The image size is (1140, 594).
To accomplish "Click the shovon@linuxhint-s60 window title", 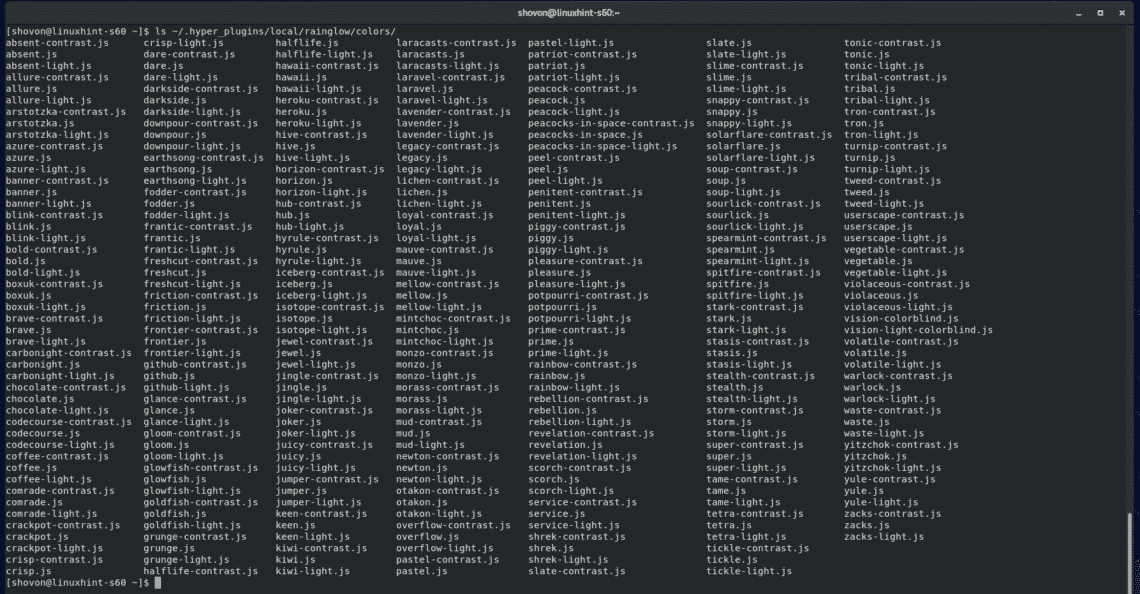I will pos(569,12).
